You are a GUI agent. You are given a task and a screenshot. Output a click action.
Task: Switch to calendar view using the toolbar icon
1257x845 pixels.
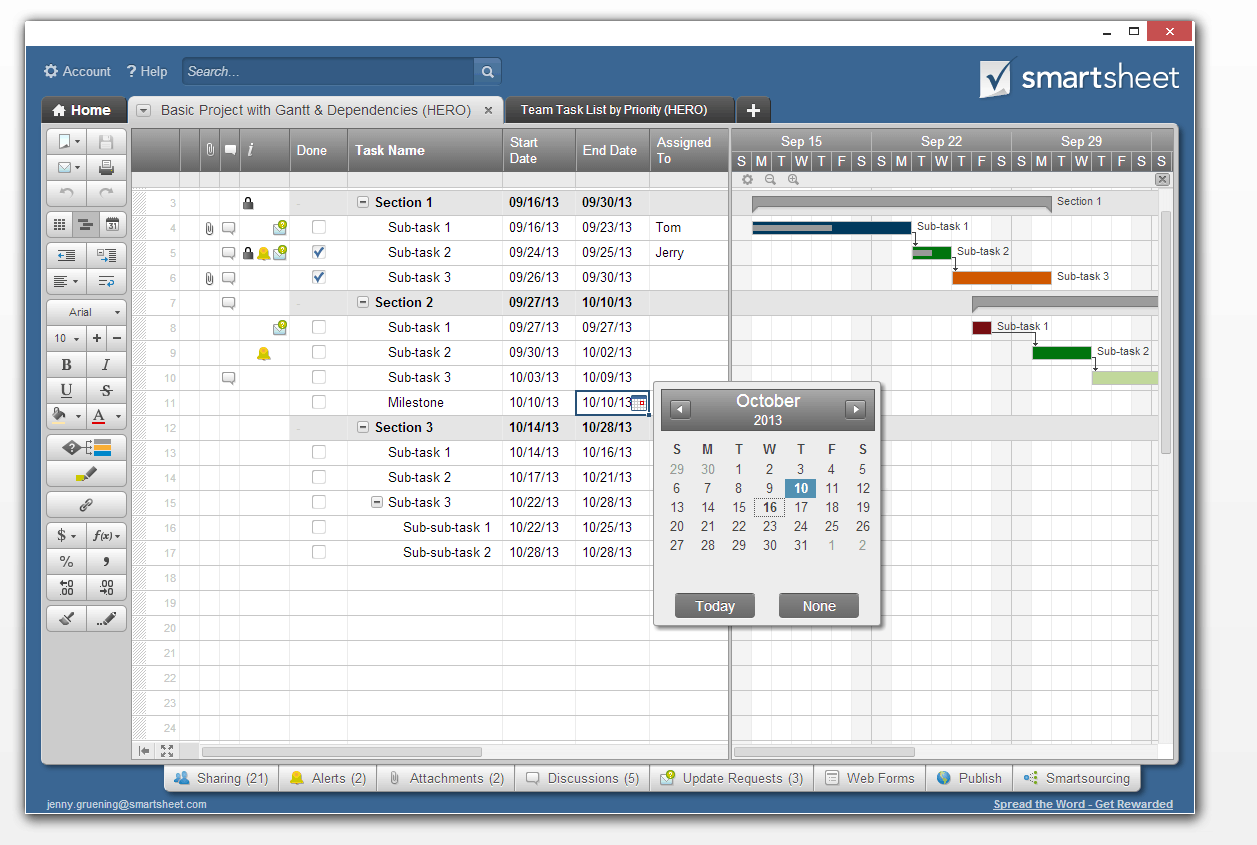111,224
